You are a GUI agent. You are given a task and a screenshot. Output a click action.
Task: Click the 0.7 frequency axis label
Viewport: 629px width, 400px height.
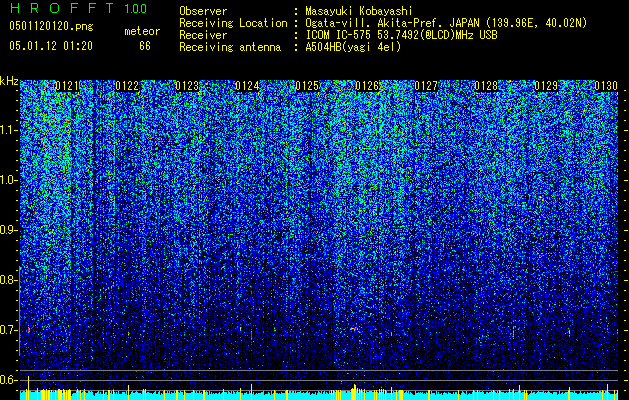coord(9,330)
